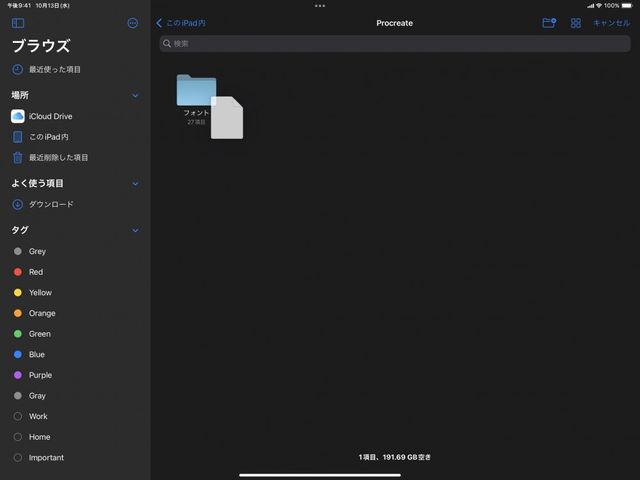Switch view using the grid icon

click(576, 23)
